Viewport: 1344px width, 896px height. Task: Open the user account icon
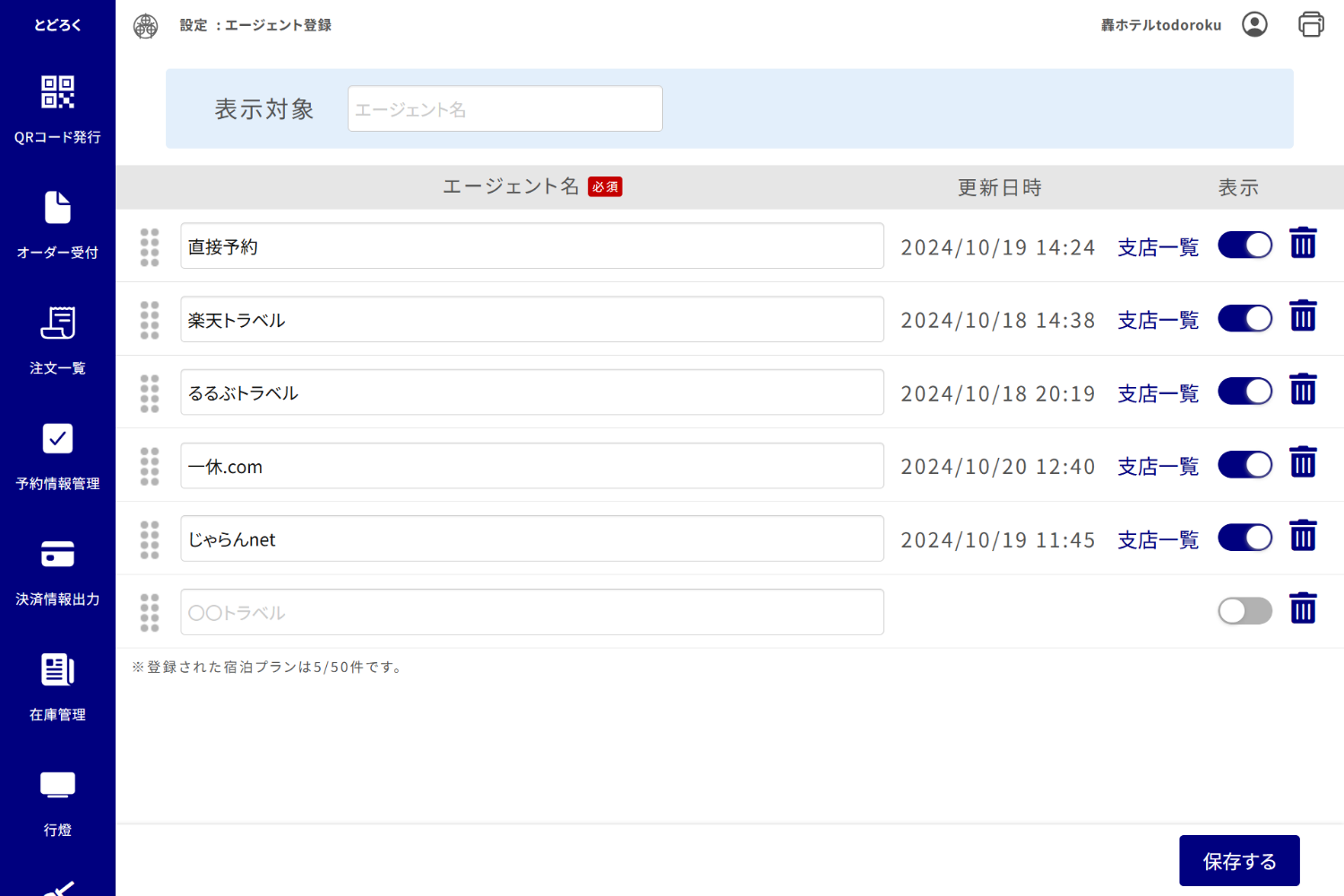tap(1254, 24)
